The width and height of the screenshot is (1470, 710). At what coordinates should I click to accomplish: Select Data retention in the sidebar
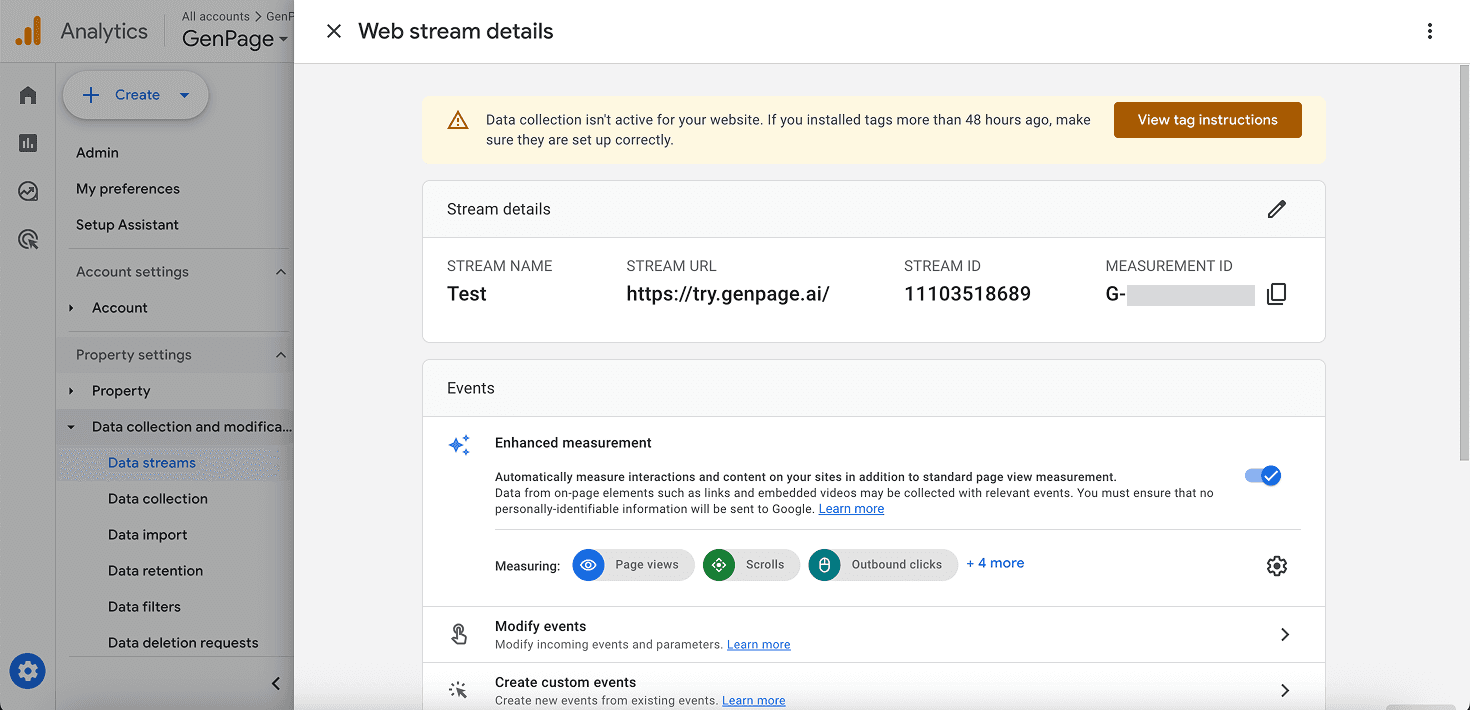point(155,571)
